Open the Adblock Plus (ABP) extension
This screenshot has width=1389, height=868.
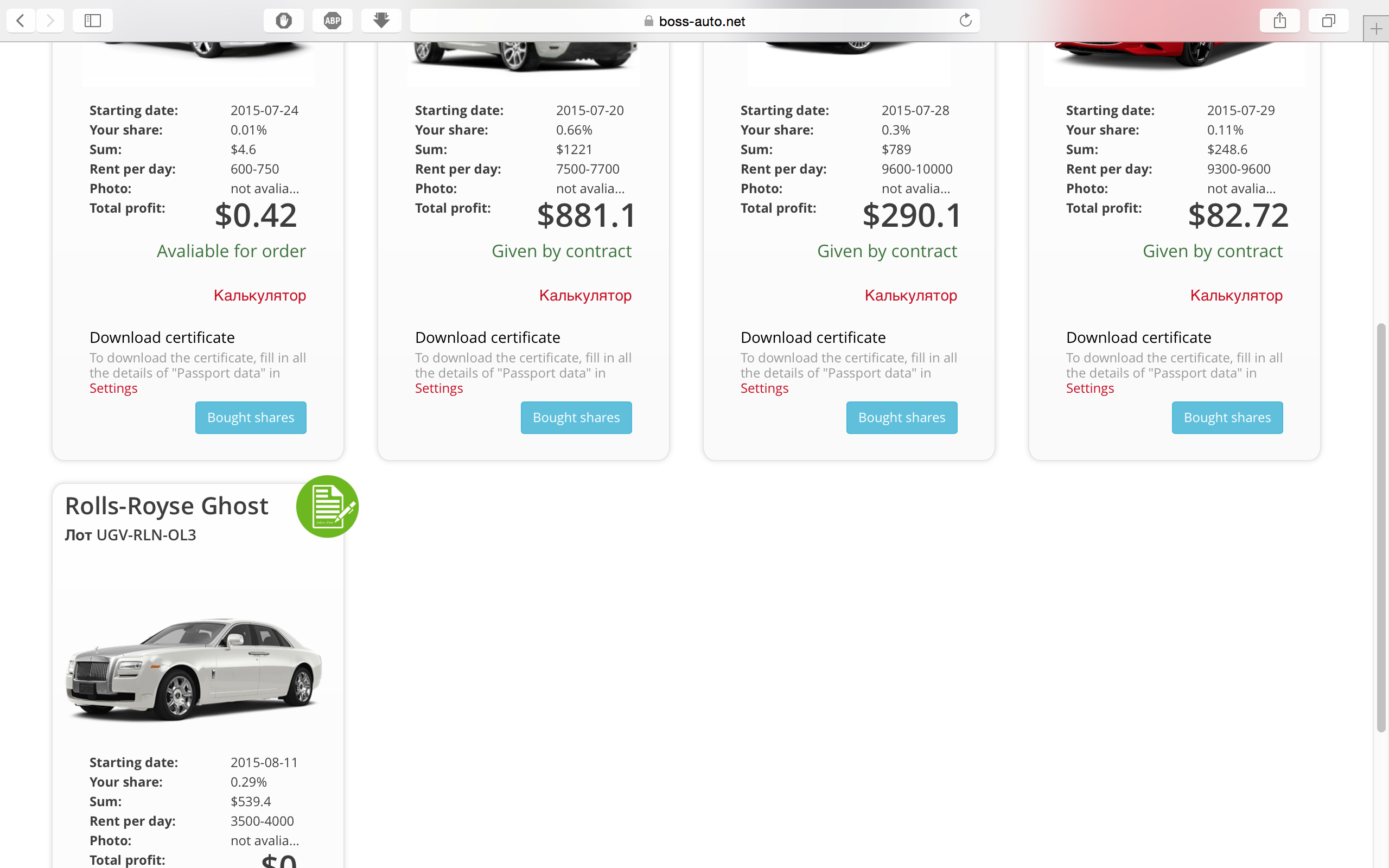[332, 21]
